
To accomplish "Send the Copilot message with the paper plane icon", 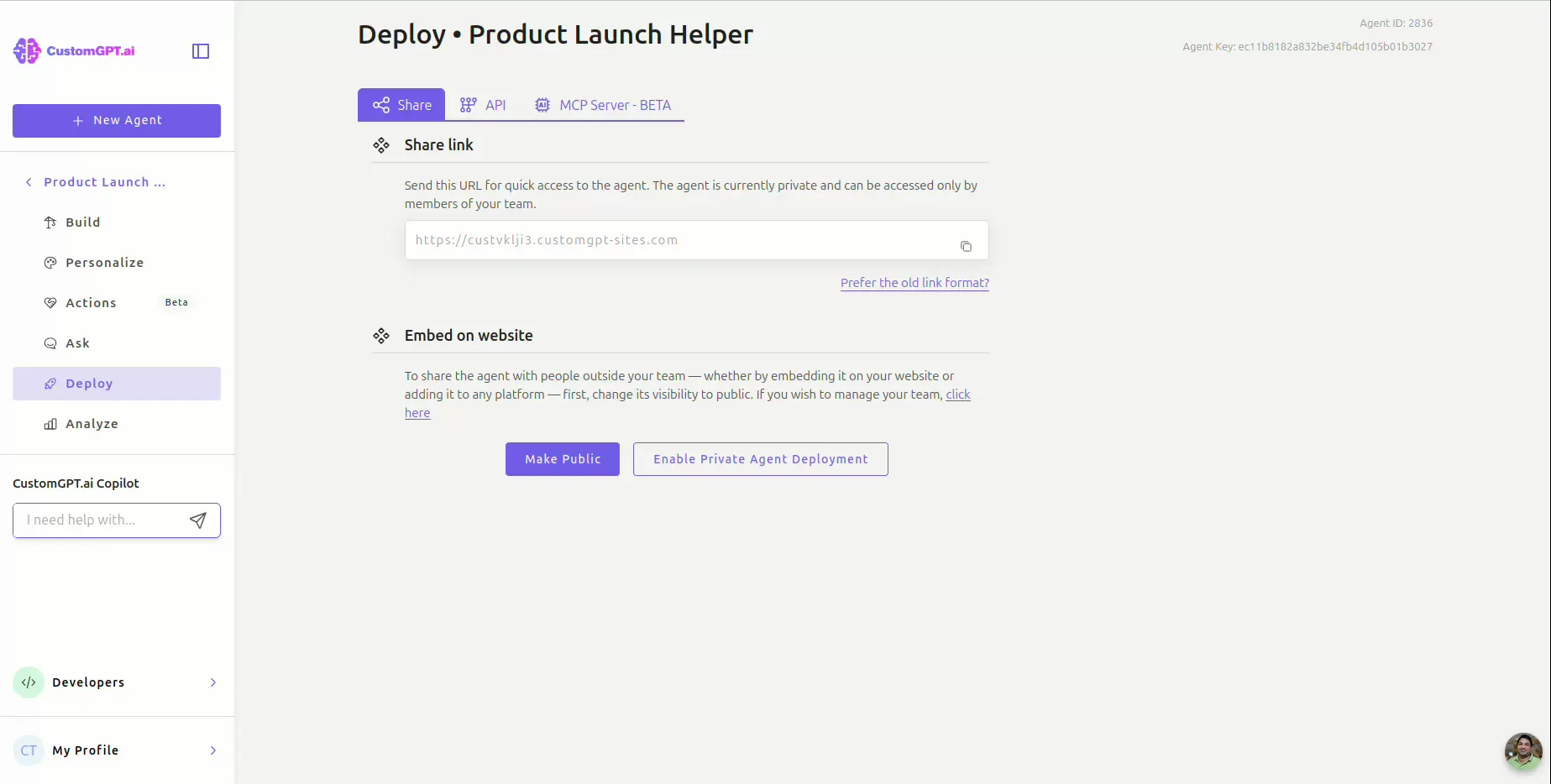I will (198, 520).
